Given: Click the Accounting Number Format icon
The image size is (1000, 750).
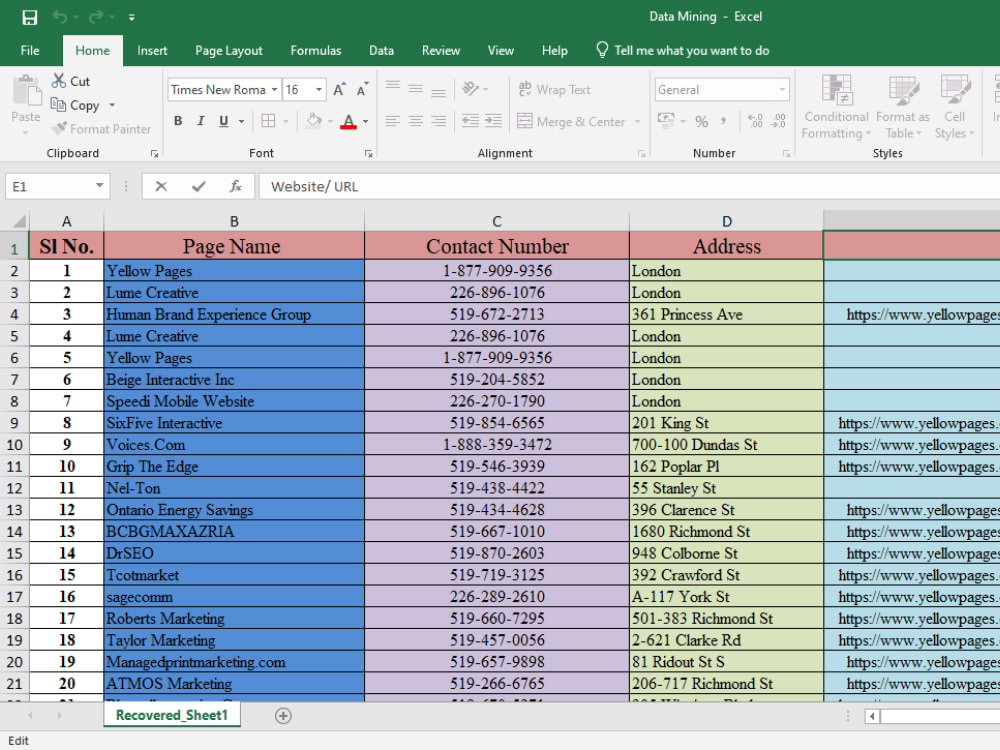Looking at the screenshot, I should tap(666, 121).
